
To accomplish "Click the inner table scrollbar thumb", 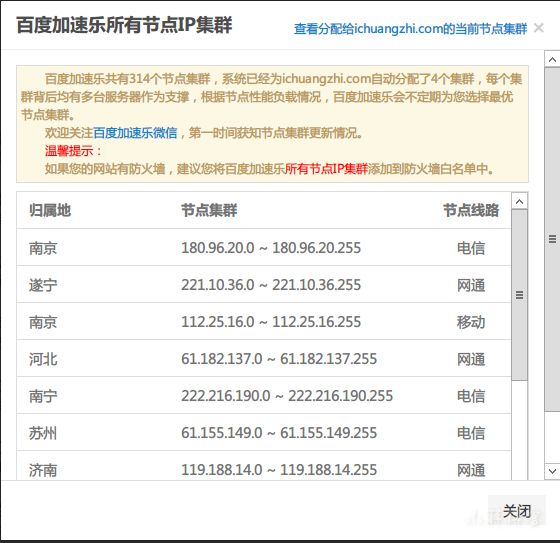I will coord(520,295).
